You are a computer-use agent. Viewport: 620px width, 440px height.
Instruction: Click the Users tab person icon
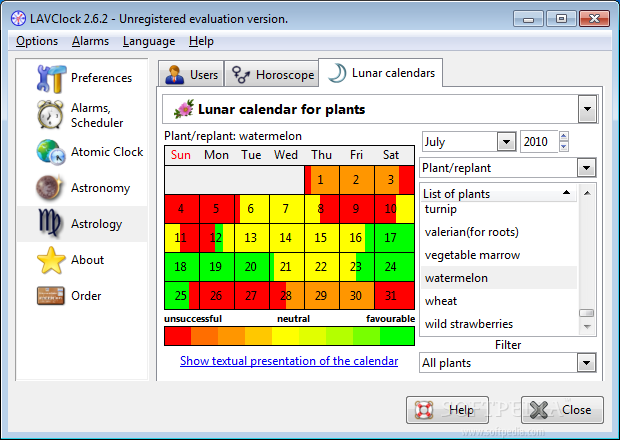point(175,74)
